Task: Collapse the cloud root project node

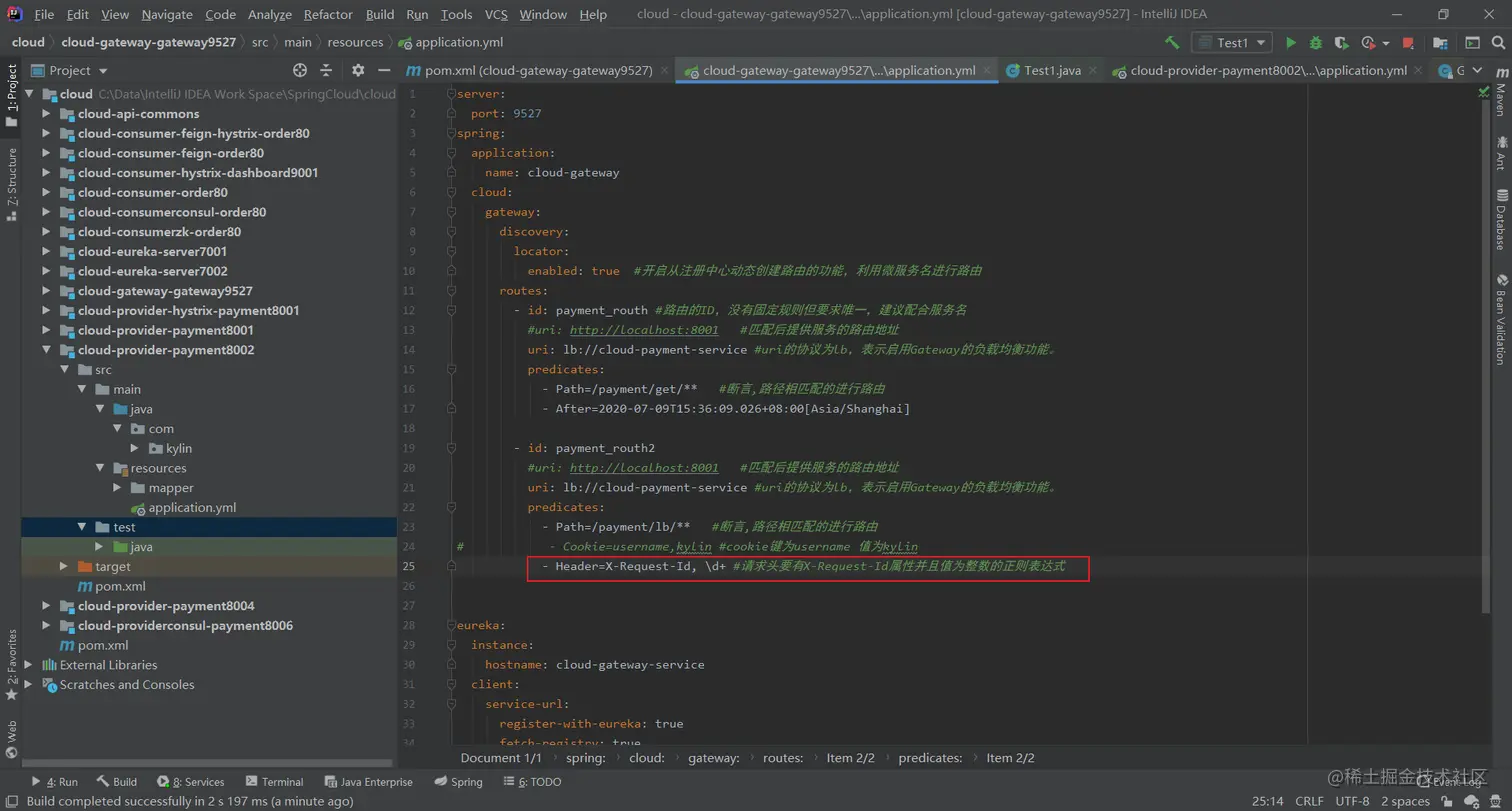Action: click(28, 94)
